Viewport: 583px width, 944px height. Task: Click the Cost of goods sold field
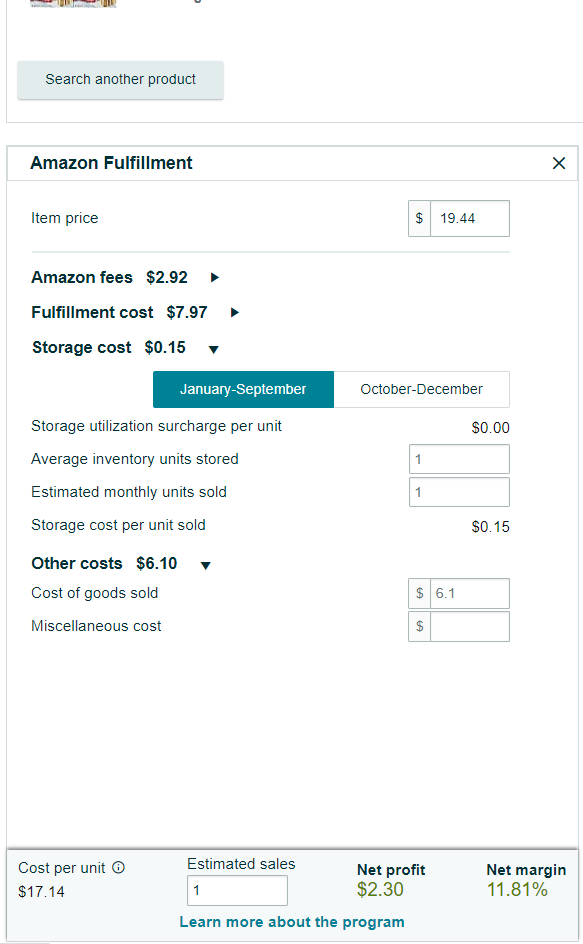tap(470, 594)
